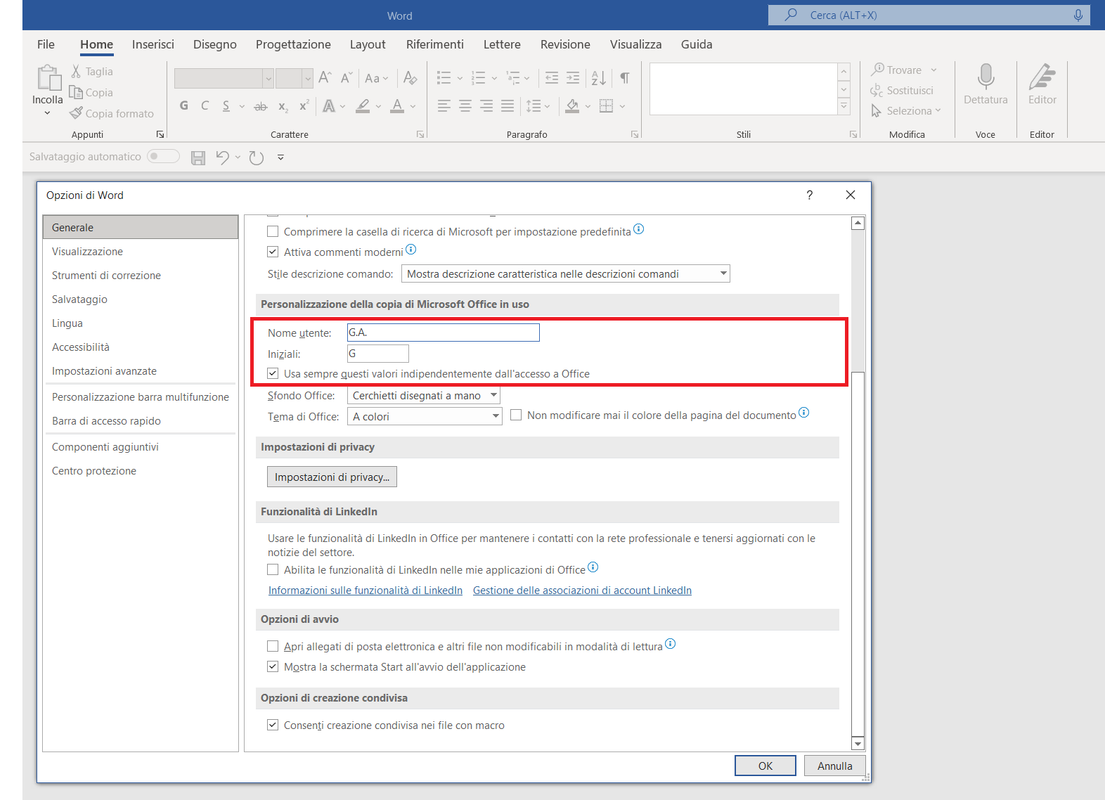Open Customize Quick Access Toolbar arrow
Viewport: 1105px width, 800px height.
point(280,157)
